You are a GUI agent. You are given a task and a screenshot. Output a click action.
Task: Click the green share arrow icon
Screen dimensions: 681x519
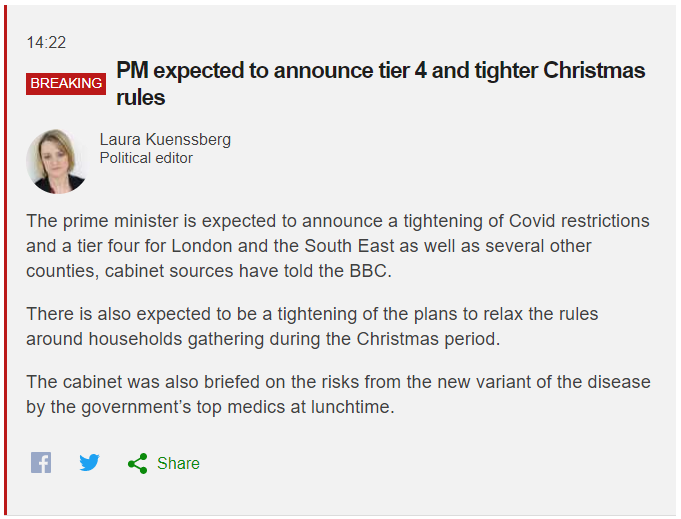pos(138,463)
